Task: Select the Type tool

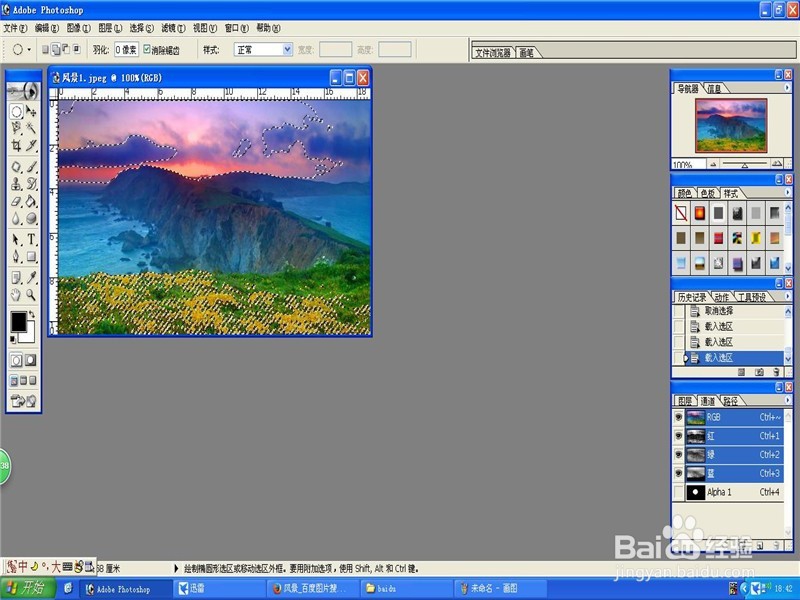Action: point(31,239)
